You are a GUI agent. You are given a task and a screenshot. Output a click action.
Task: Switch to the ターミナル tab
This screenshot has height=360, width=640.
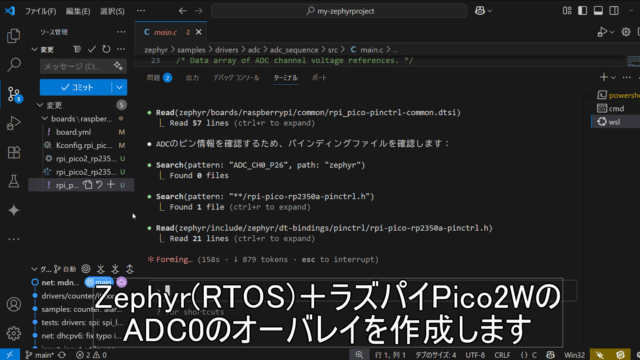point(285,78)
